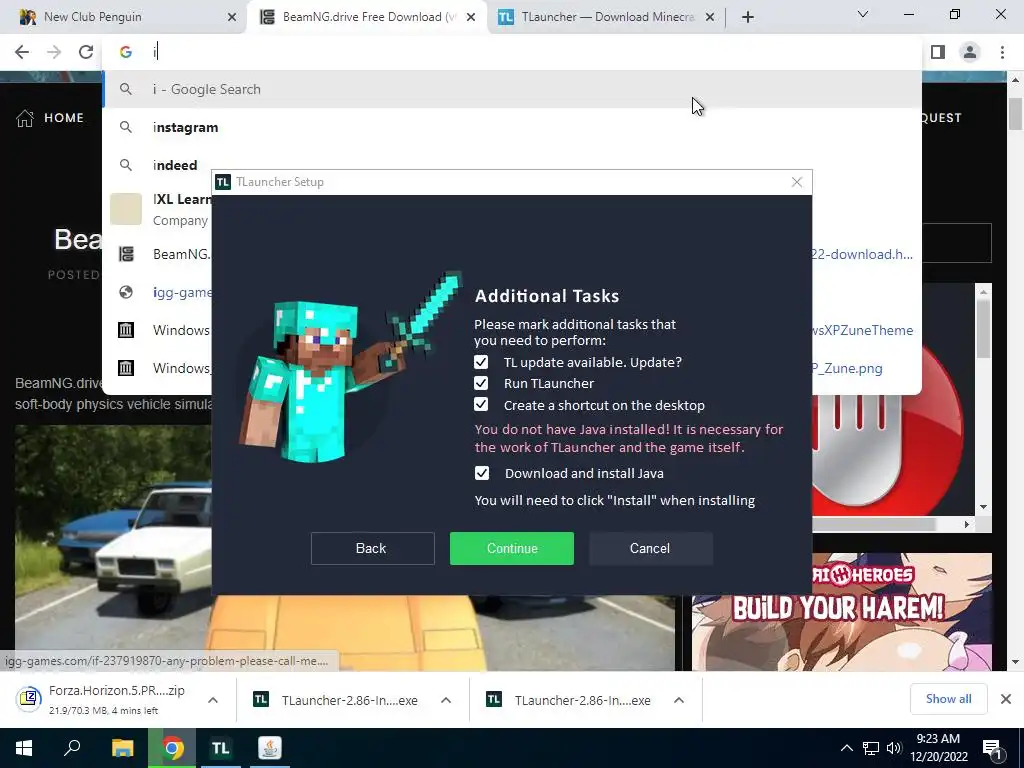The height and width of the screenshot is (768, 1024).
Task: Select the IXL Learning suggestion
Action: pyautogui.click(x=157, y=210)
